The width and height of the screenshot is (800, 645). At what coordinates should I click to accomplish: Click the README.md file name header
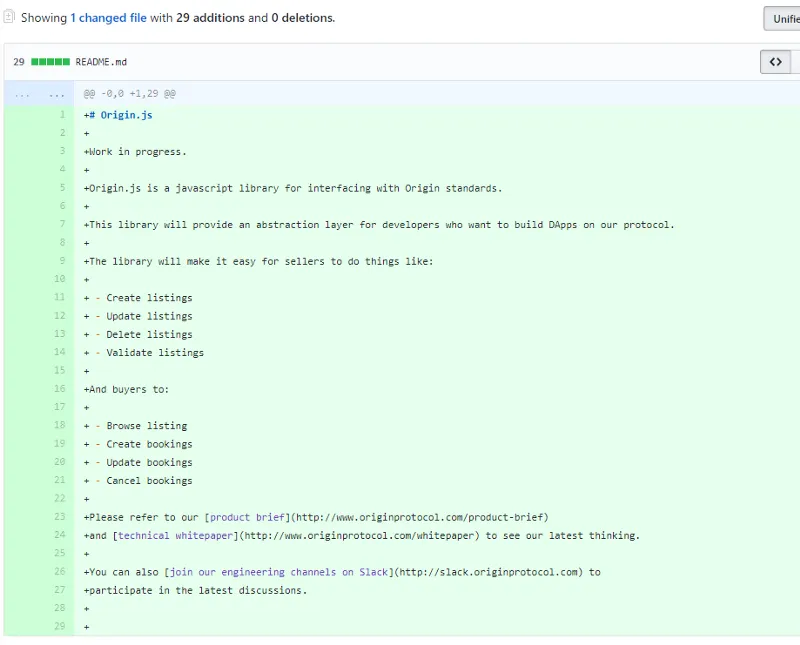tap(101, 62)
